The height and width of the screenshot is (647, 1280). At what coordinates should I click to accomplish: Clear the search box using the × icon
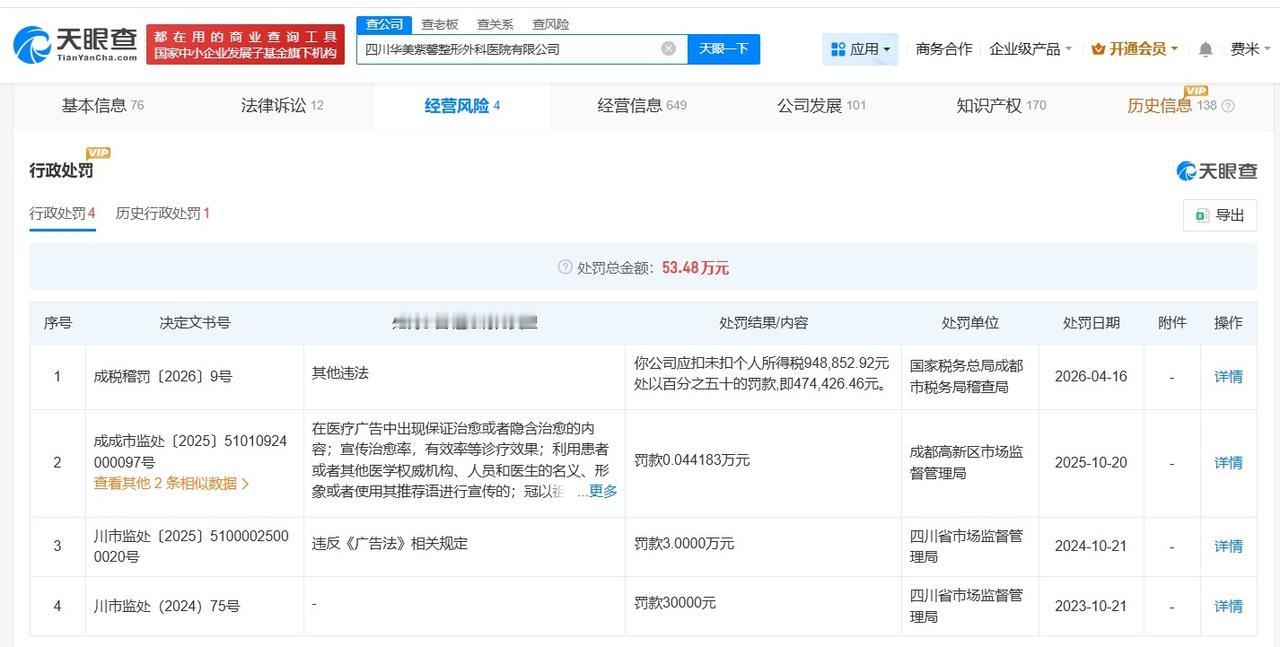coord(667,47)
